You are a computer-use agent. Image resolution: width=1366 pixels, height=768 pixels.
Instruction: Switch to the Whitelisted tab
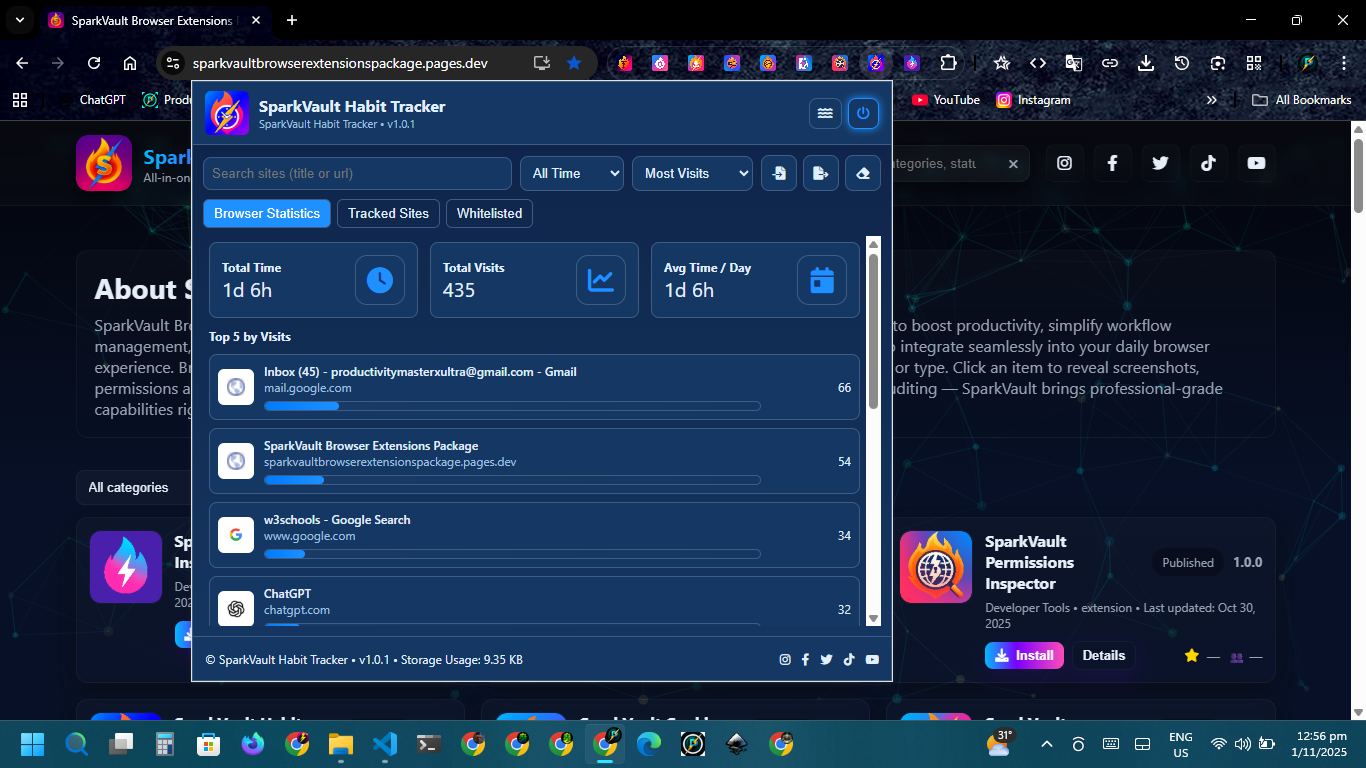click(489, 213)
